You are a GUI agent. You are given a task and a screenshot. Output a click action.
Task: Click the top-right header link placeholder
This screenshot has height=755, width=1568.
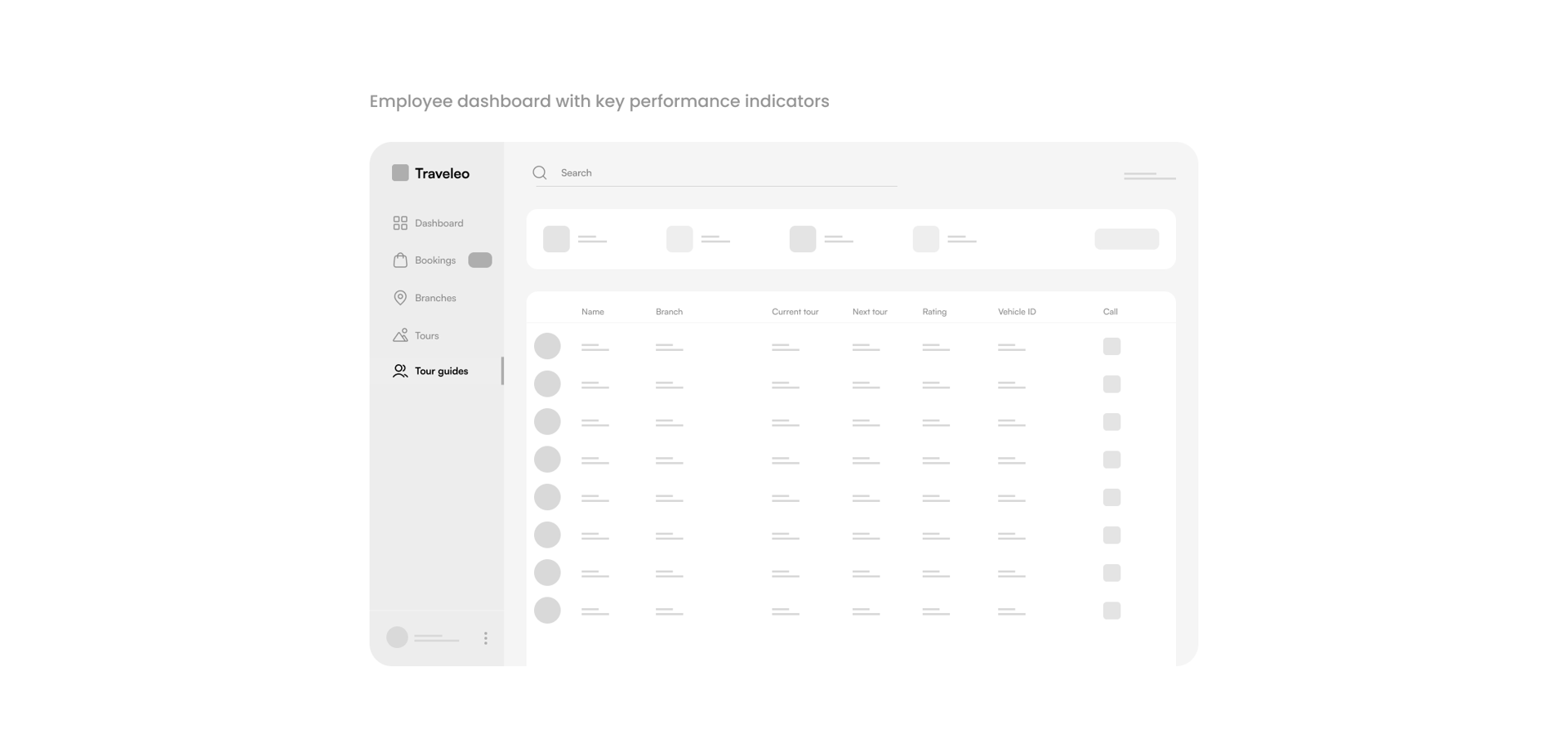tap(1149, 175)
